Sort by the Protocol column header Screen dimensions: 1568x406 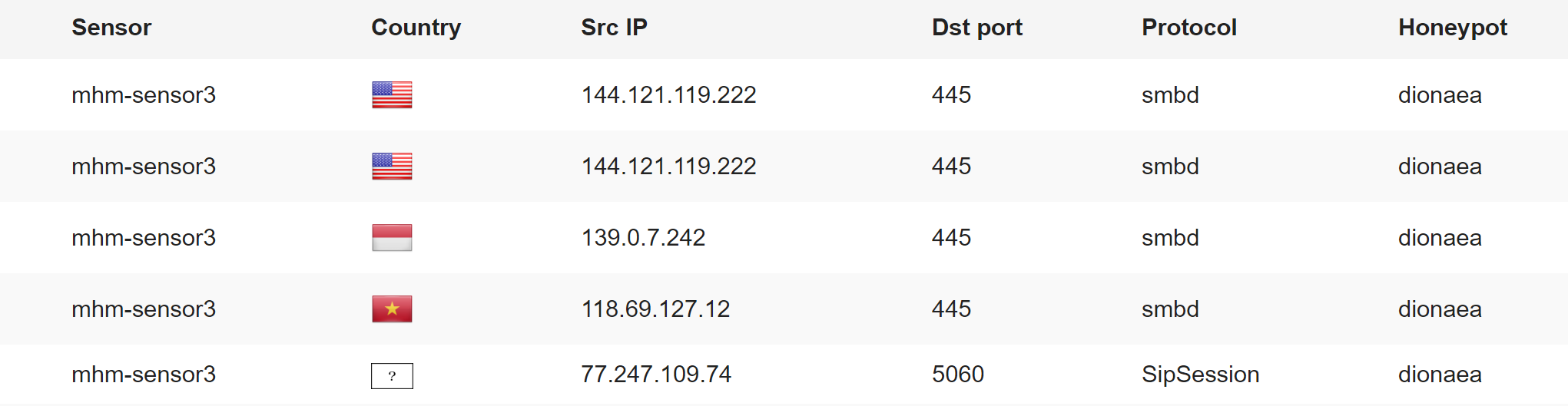[x=1188, y=28]
